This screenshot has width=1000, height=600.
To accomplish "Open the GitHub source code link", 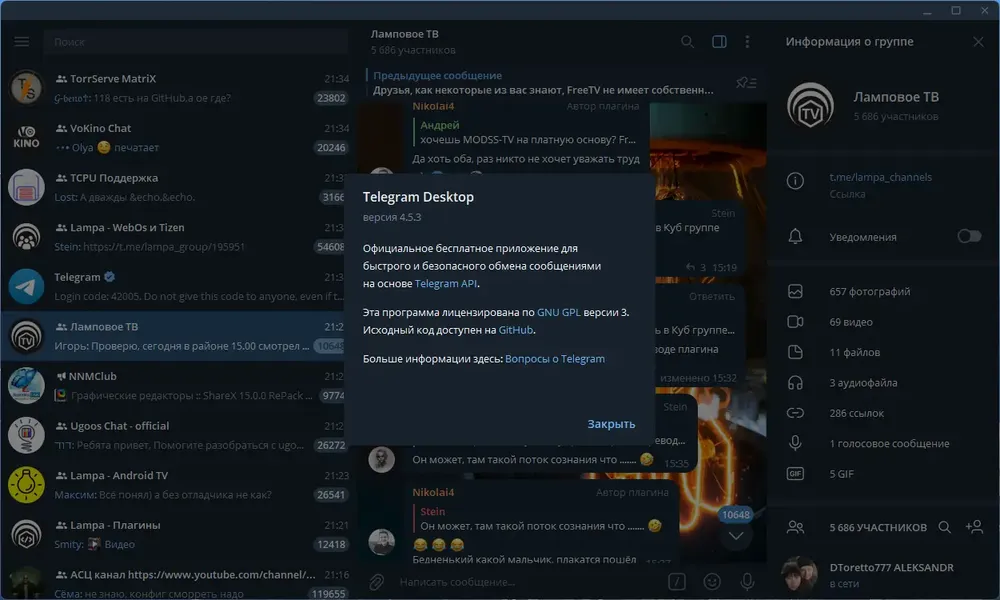I will click(x=515, y=330).
